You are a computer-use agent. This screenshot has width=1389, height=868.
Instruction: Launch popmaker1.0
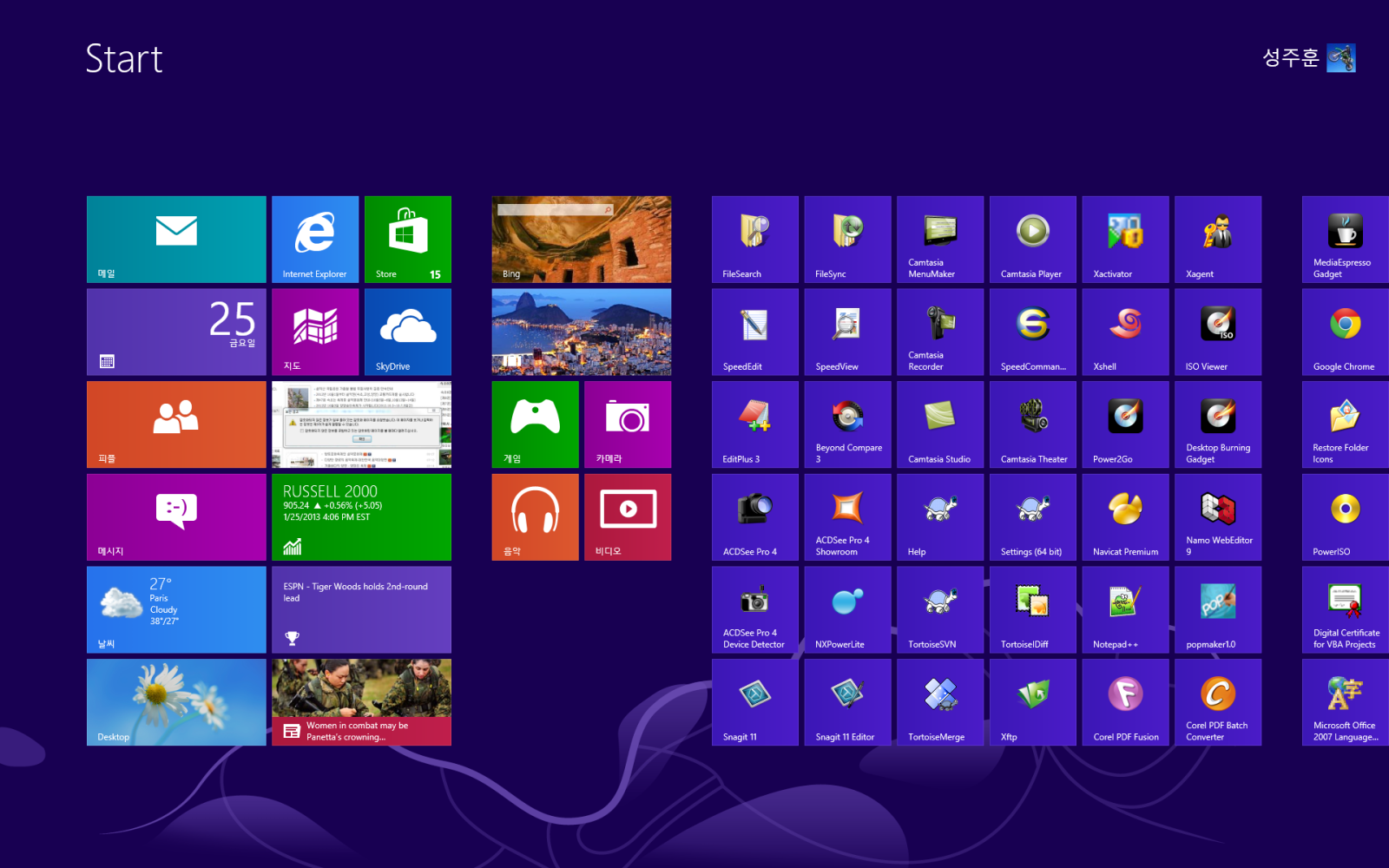(1218, 610)
